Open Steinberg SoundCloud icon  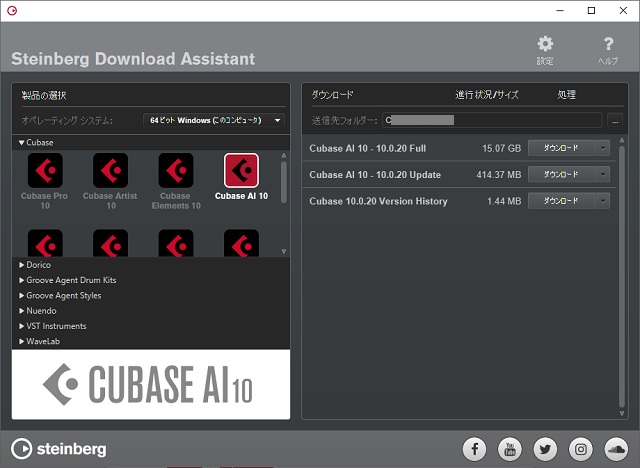tap(616, 449)
